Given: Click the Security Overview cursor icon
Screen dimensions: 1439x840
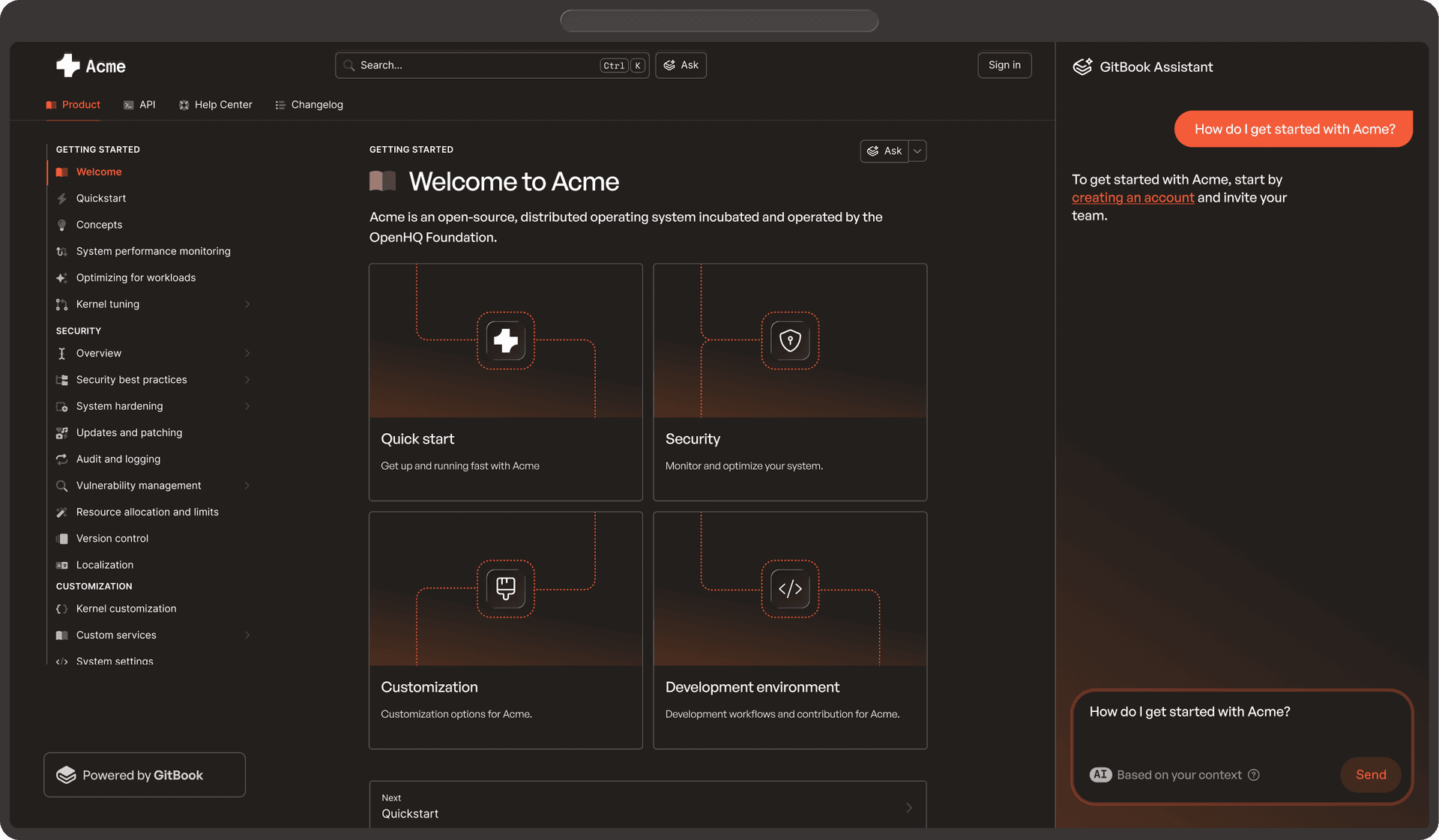Looking at the screenshot, I should [62, 354].
